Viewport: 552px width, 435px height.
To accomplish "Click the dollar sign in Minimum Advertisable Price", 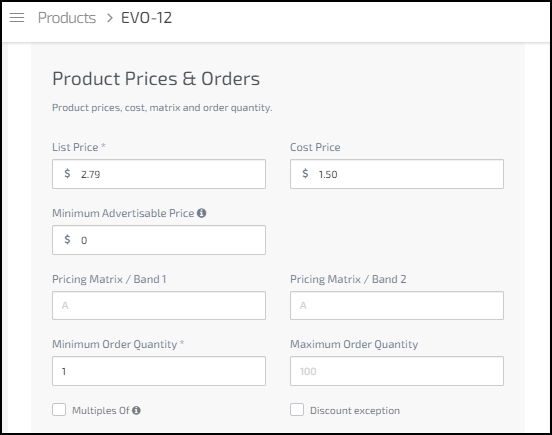I will pos(67,239).
